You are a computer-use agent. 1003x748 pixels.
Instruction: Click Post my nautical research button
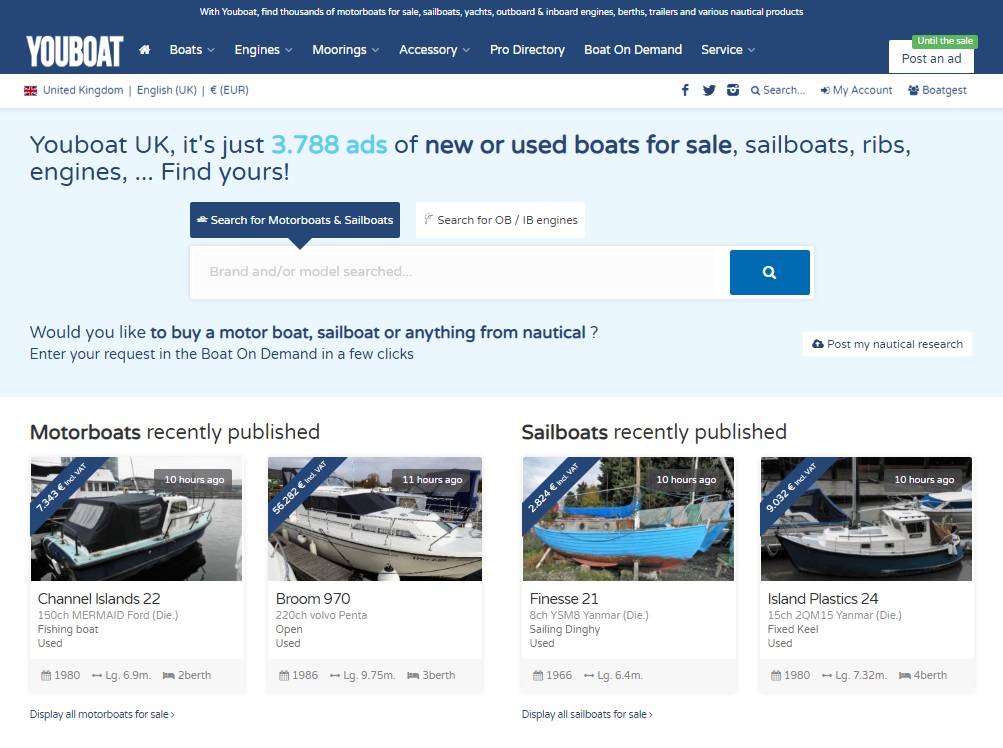887,344
